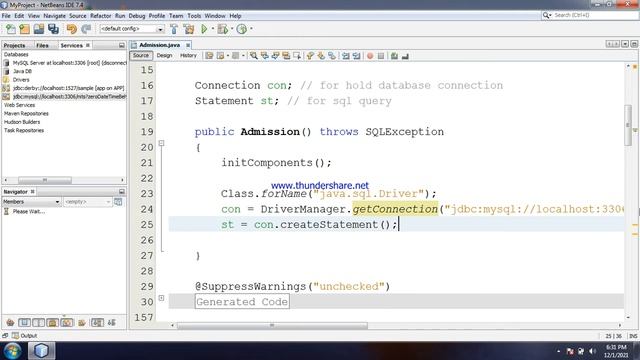
Task: Run the project with green arrow
Action: pos(204,29)
